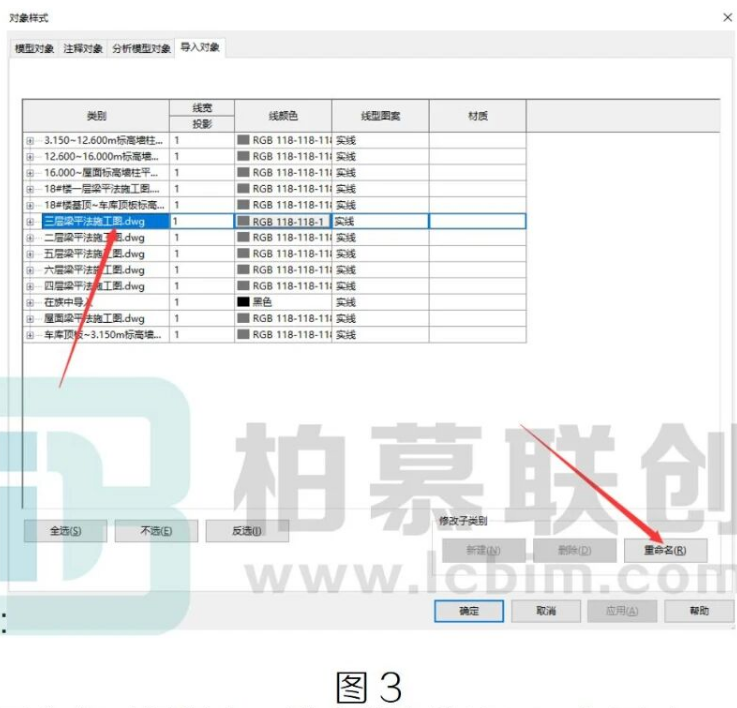
Task: Switch to the 注释对象 tab
Action: [83, 48]
